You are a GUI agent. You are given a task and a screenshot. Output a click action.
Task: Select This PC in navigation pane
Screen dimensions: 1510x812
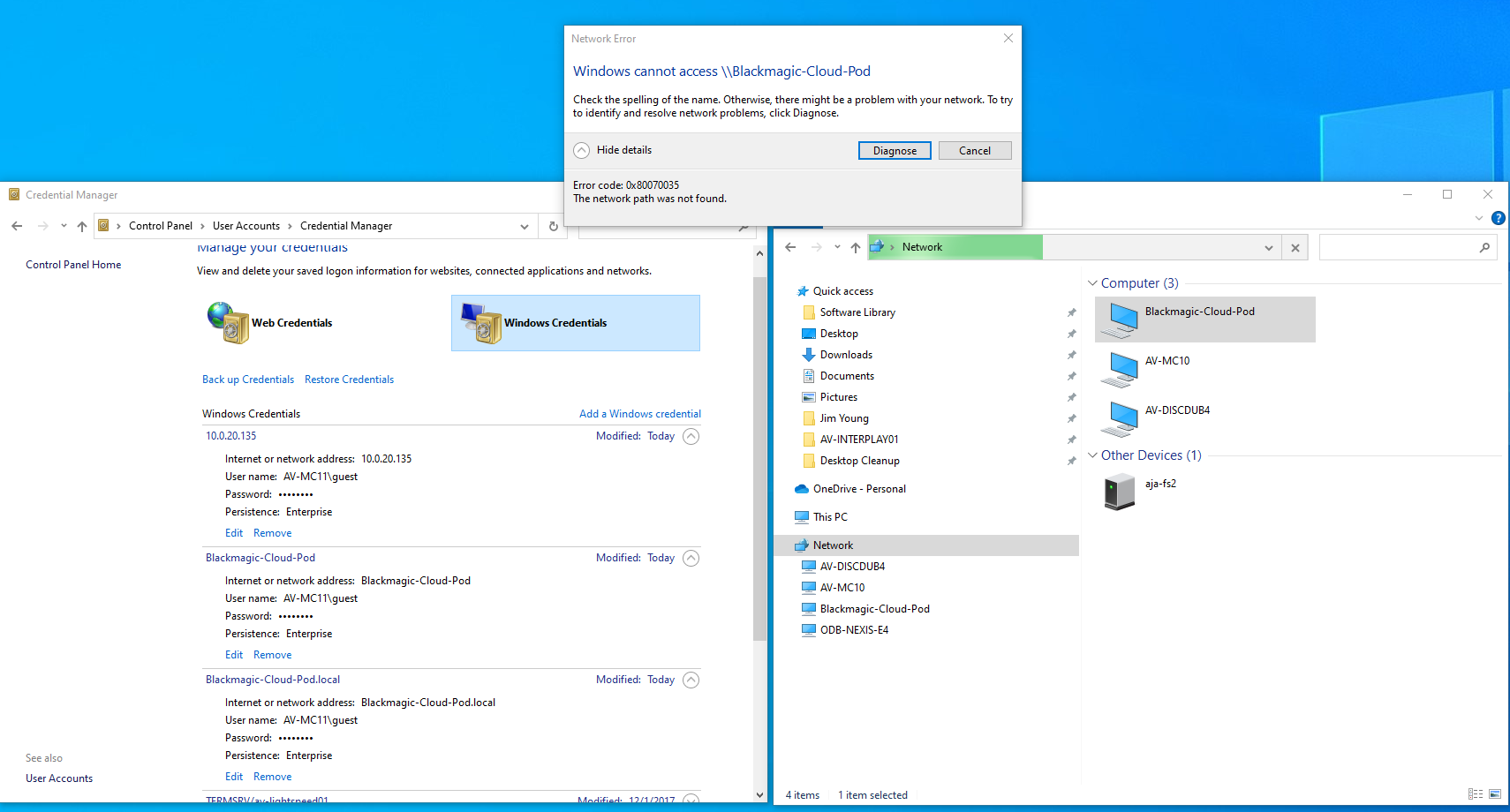pyautogui.click(x=830, y=517)
